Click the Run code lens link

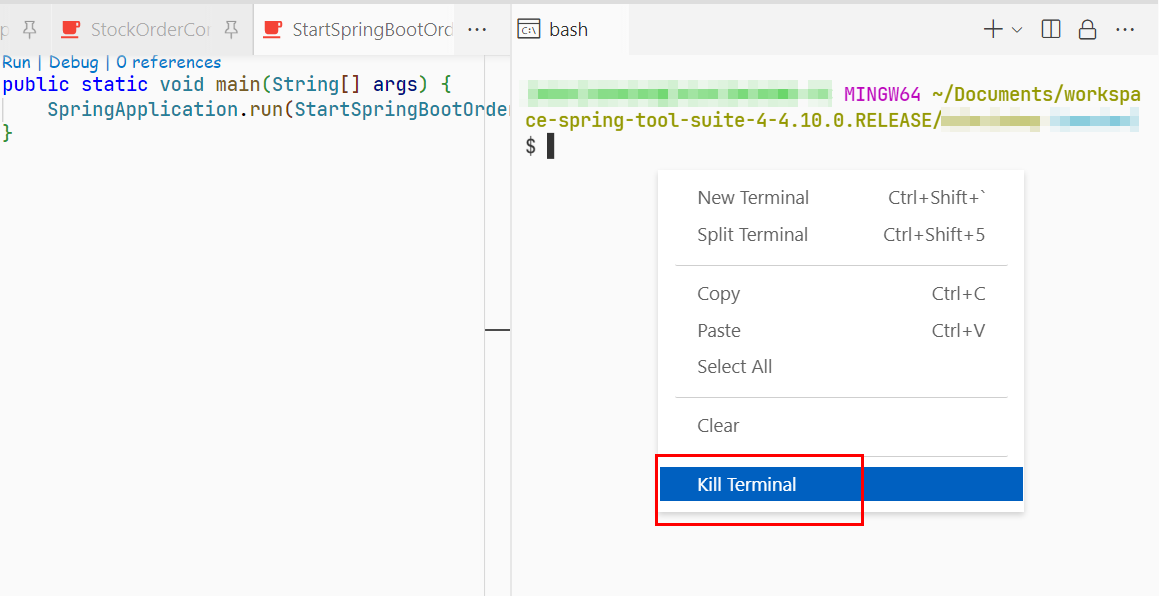pos(16,62)
